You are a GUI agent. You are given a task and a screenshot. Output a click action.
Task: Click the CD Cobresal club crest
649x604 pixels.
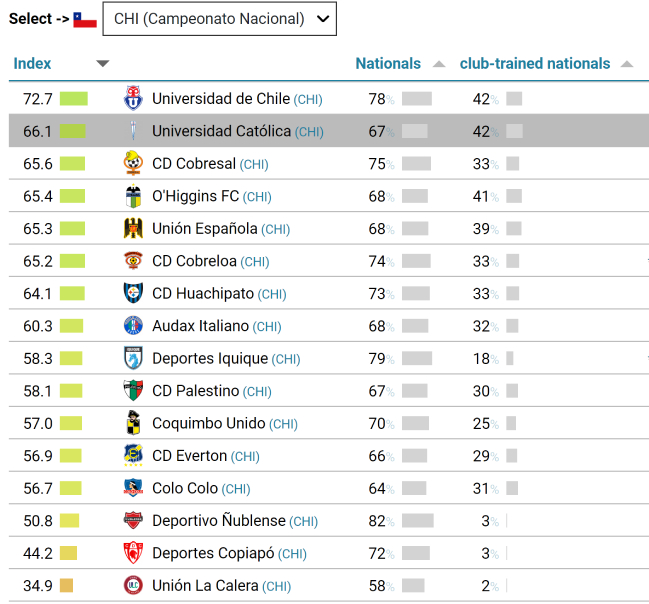[x=133, y=164]
